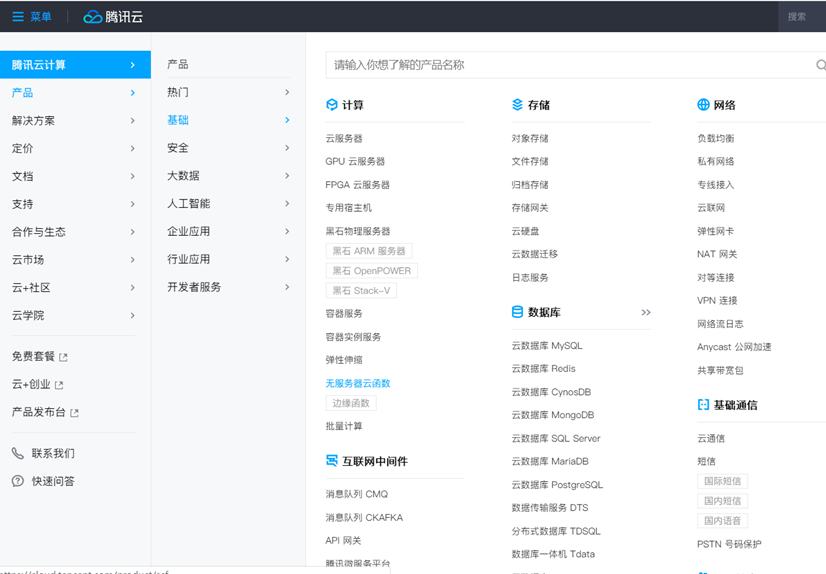Click 国内语音 tag
The image size is (826, 574).
tap(722, 521)
